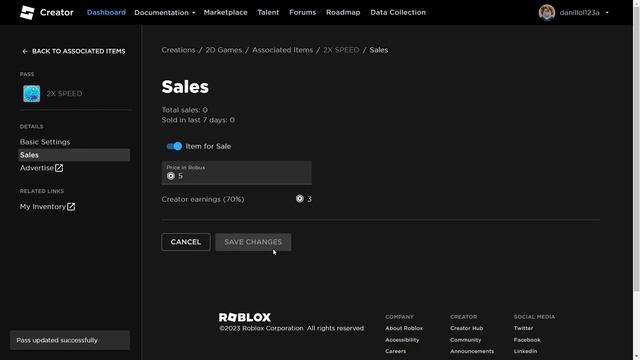Open Basic Settings in sidebar
Screen dimensions: 640x360
pyautogui.click(x=45, y=142)
